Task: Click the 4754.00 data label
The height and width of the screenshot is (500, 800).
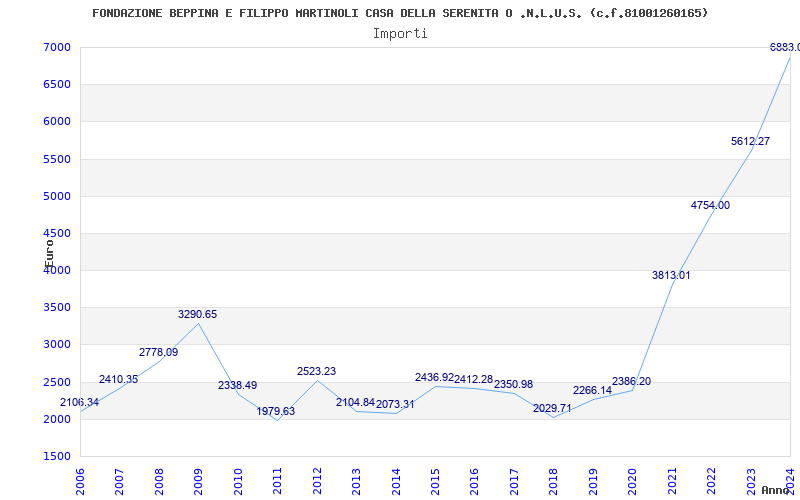Action: coord(710,205)
